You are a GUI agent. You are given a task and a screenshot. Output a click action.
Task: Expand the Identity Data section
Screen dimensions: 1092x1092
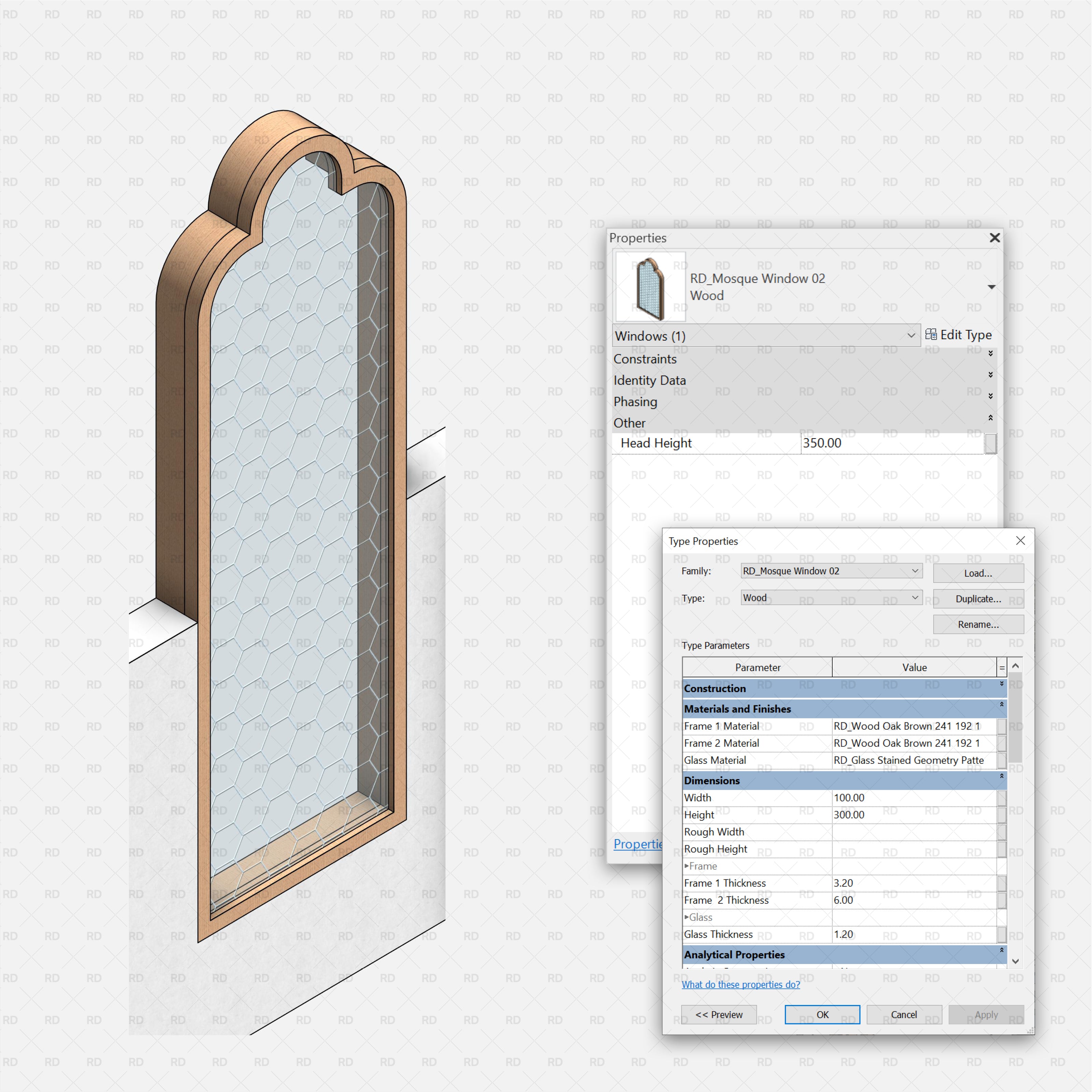[991, 375]
